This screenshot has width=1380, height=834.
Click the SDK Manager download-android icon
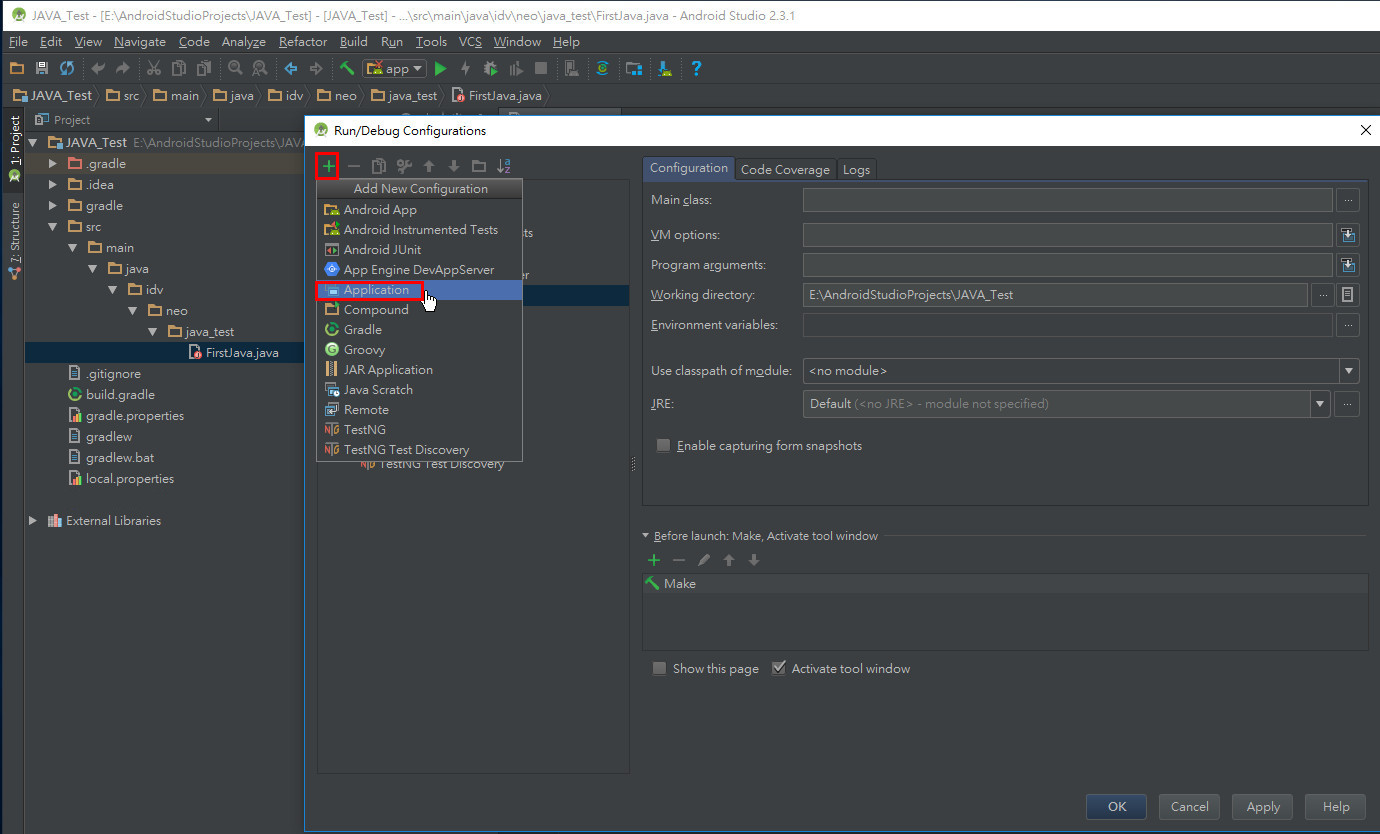pyautogui.click(x=665, y=68)
